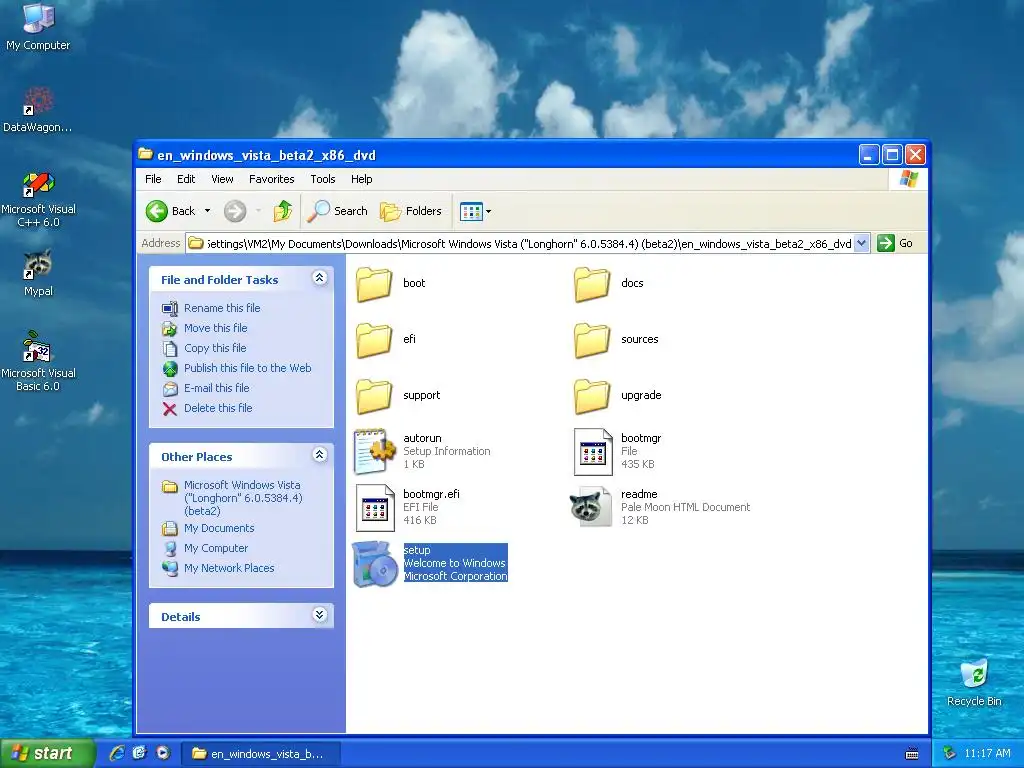Viewport: 1024px width, 768px height.
Task: Click Move this file link
Action: [x=216, y=328]
